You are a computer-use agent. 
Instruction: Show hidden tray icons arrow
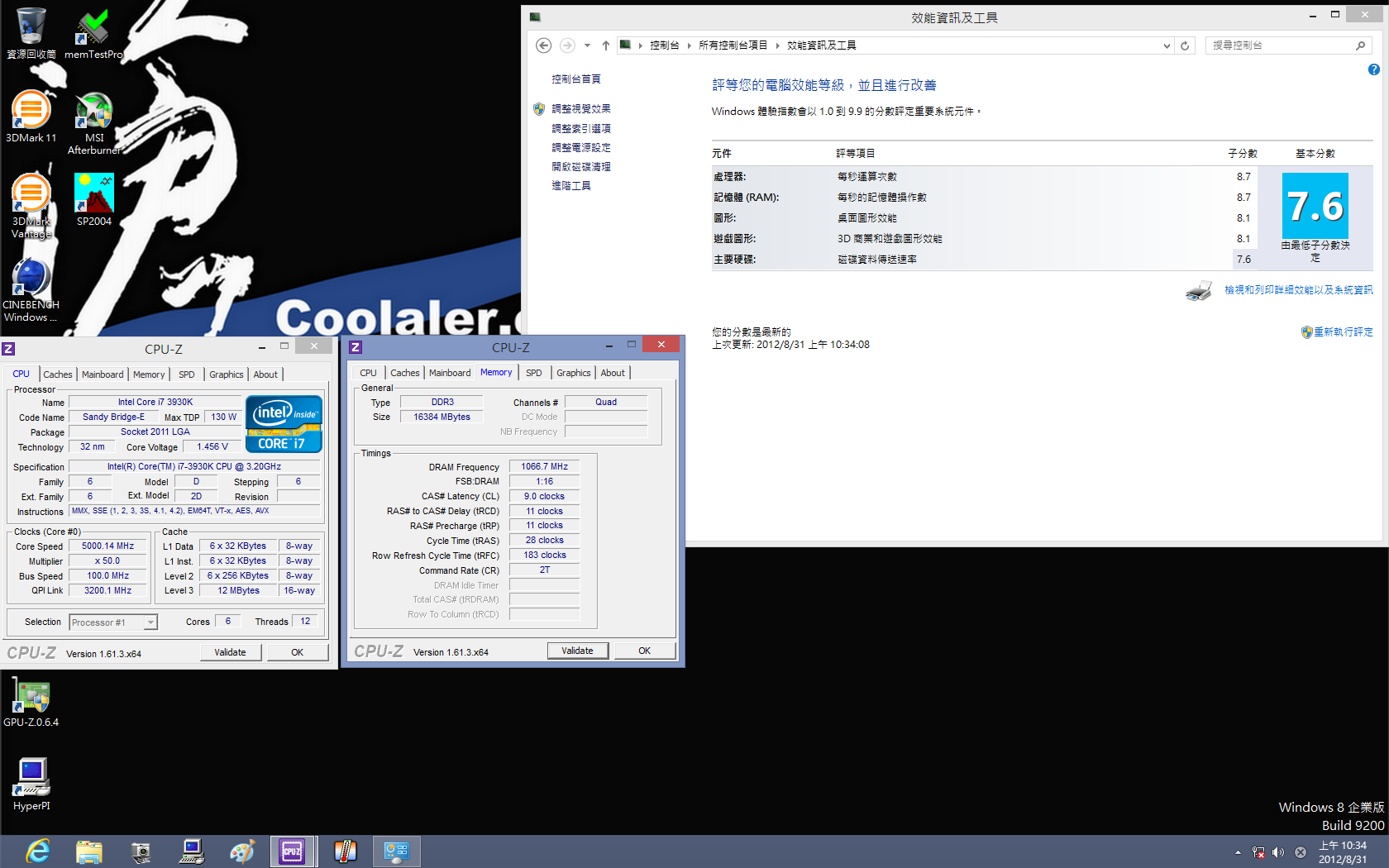coord(1238,852)
